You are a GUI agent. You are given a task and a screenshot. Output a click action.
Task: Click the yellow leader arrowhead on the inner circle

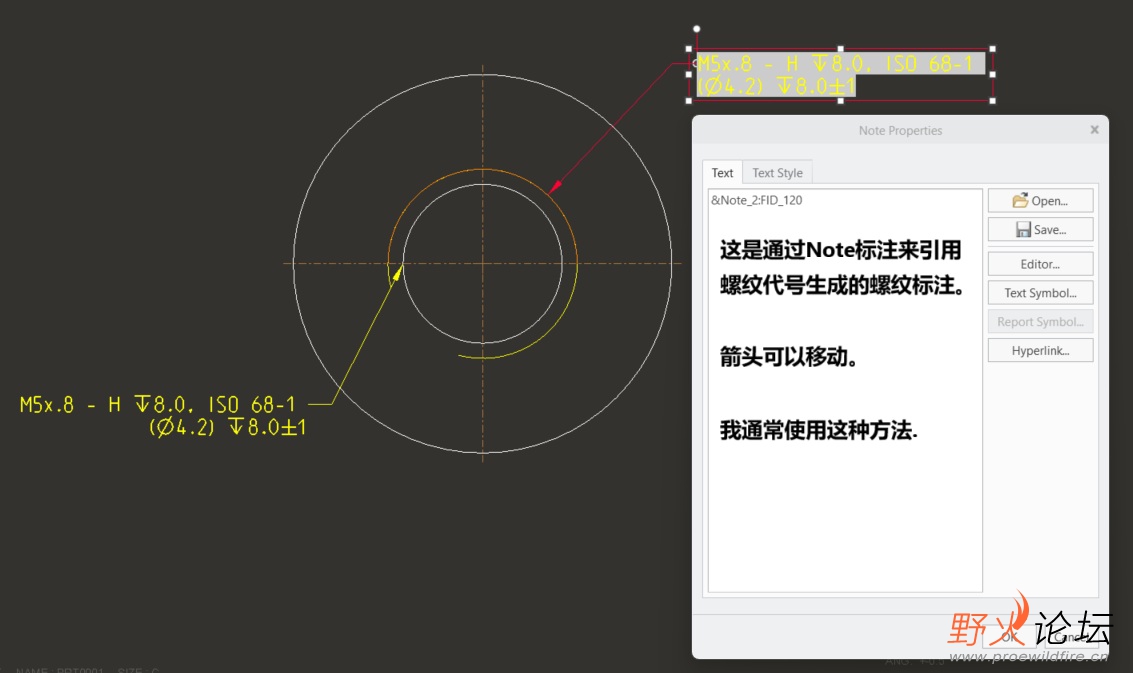pos(397,273)
